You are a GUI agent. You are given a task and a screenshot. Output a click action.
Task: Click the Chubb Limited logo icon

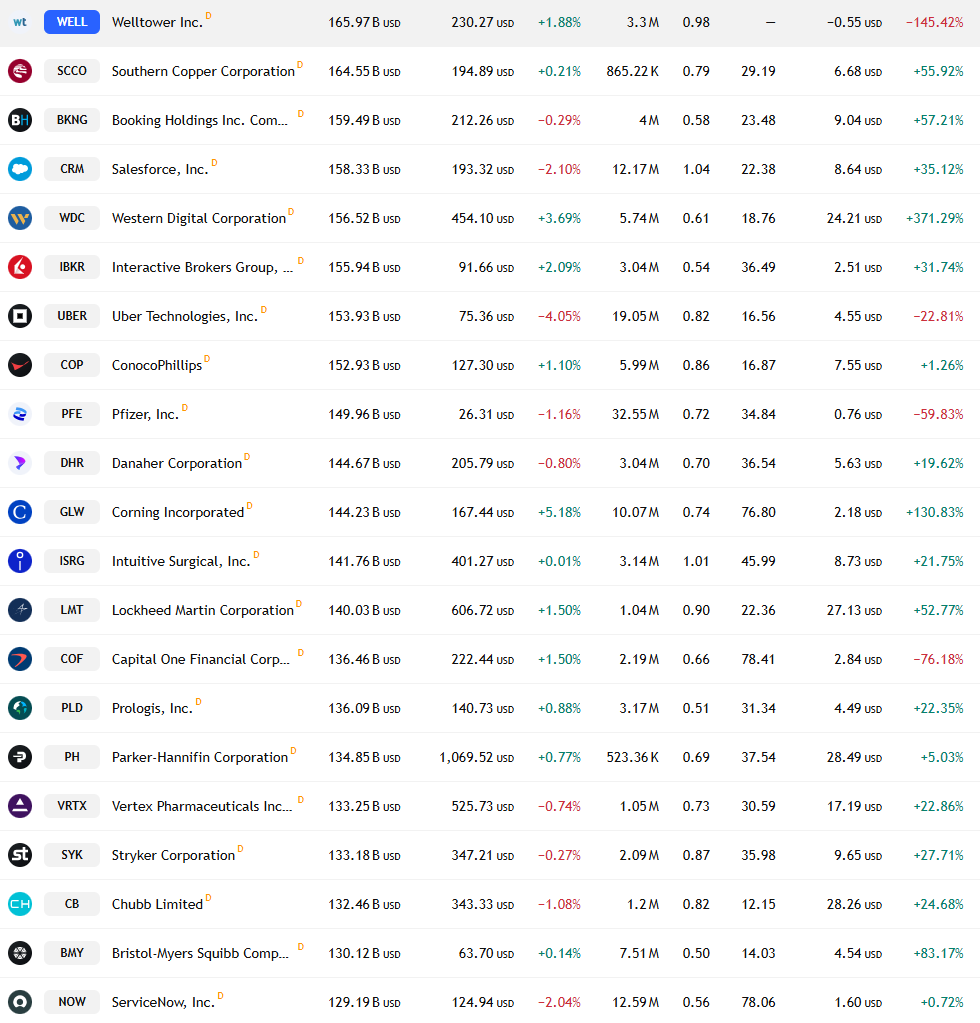(20, 904)
